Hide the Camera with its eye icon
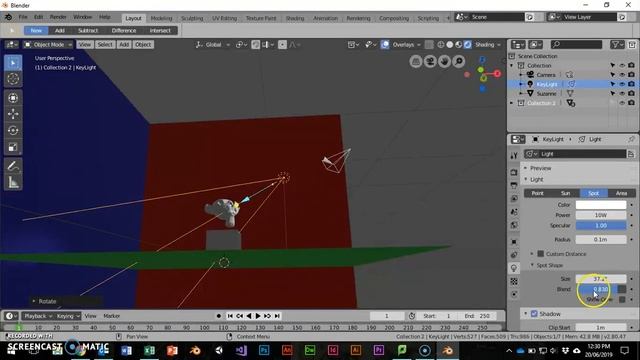The width and height of the screenshot is (640, 360). tap(622, 75)
